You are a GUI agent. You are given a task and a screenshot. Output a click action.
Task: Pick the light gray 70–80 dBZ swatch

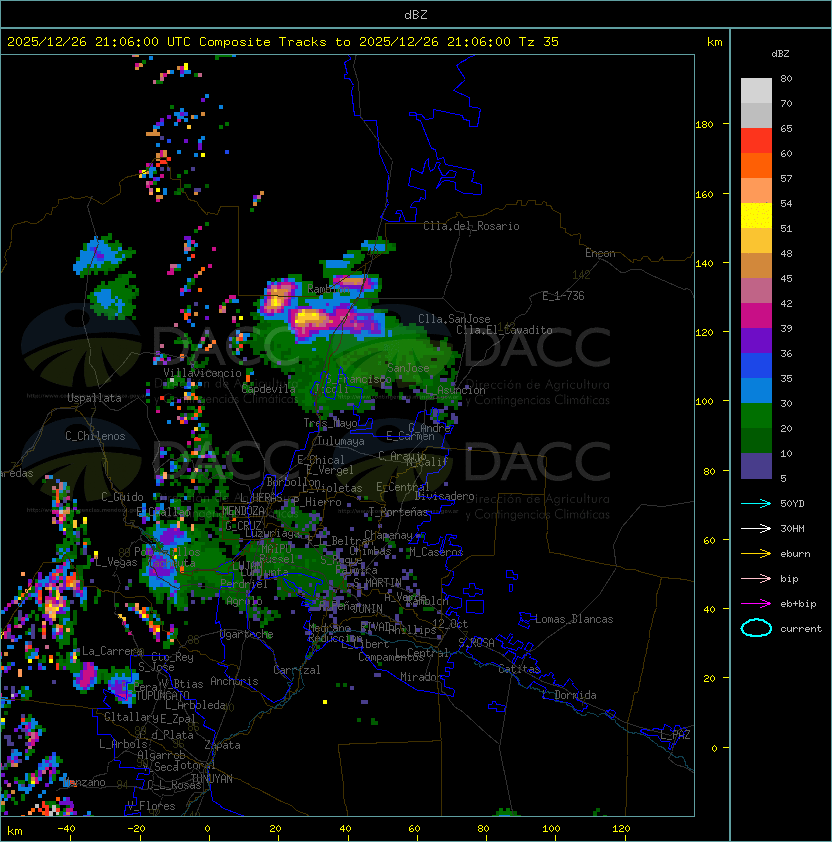[756, 90]
